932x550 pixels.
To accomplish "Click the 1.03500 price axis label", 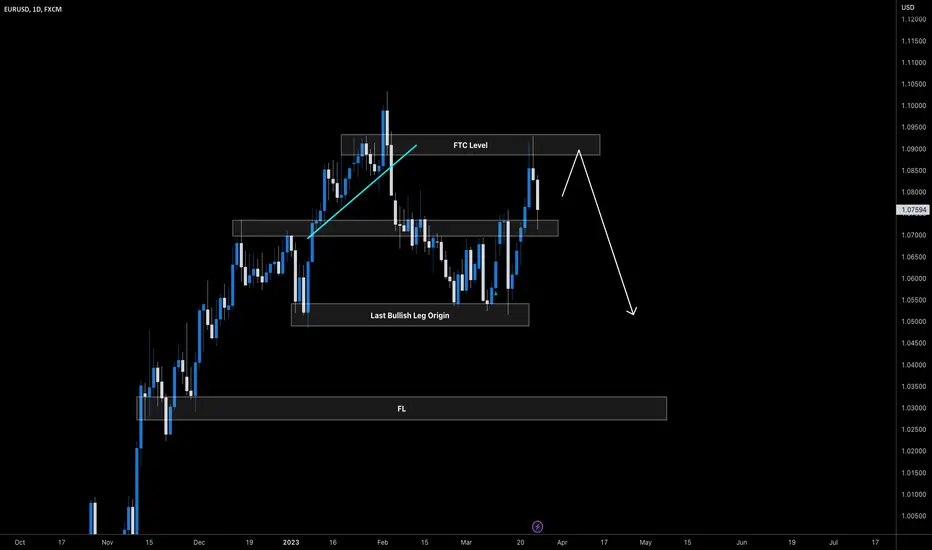I will pos(914,386).
